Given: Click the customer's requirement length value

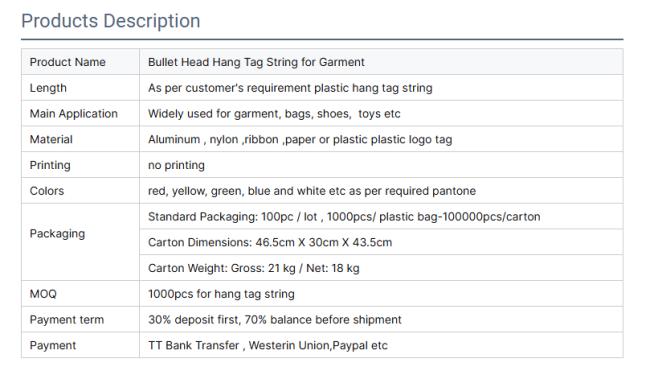Looking at the screenshot, I should pyautogui.click(x=290, y=88).
